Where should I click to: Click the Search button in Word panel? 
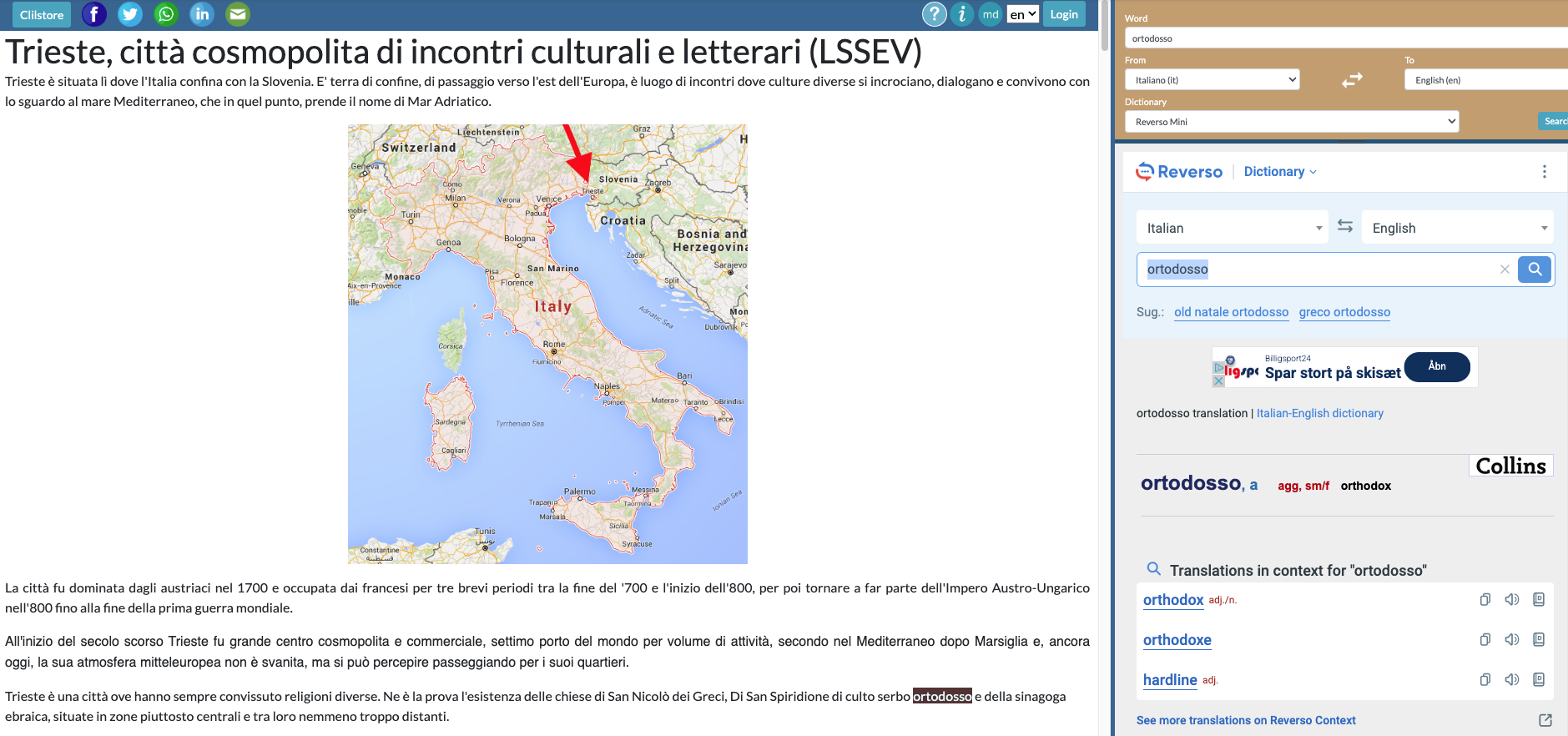[x=1553, y=121]
